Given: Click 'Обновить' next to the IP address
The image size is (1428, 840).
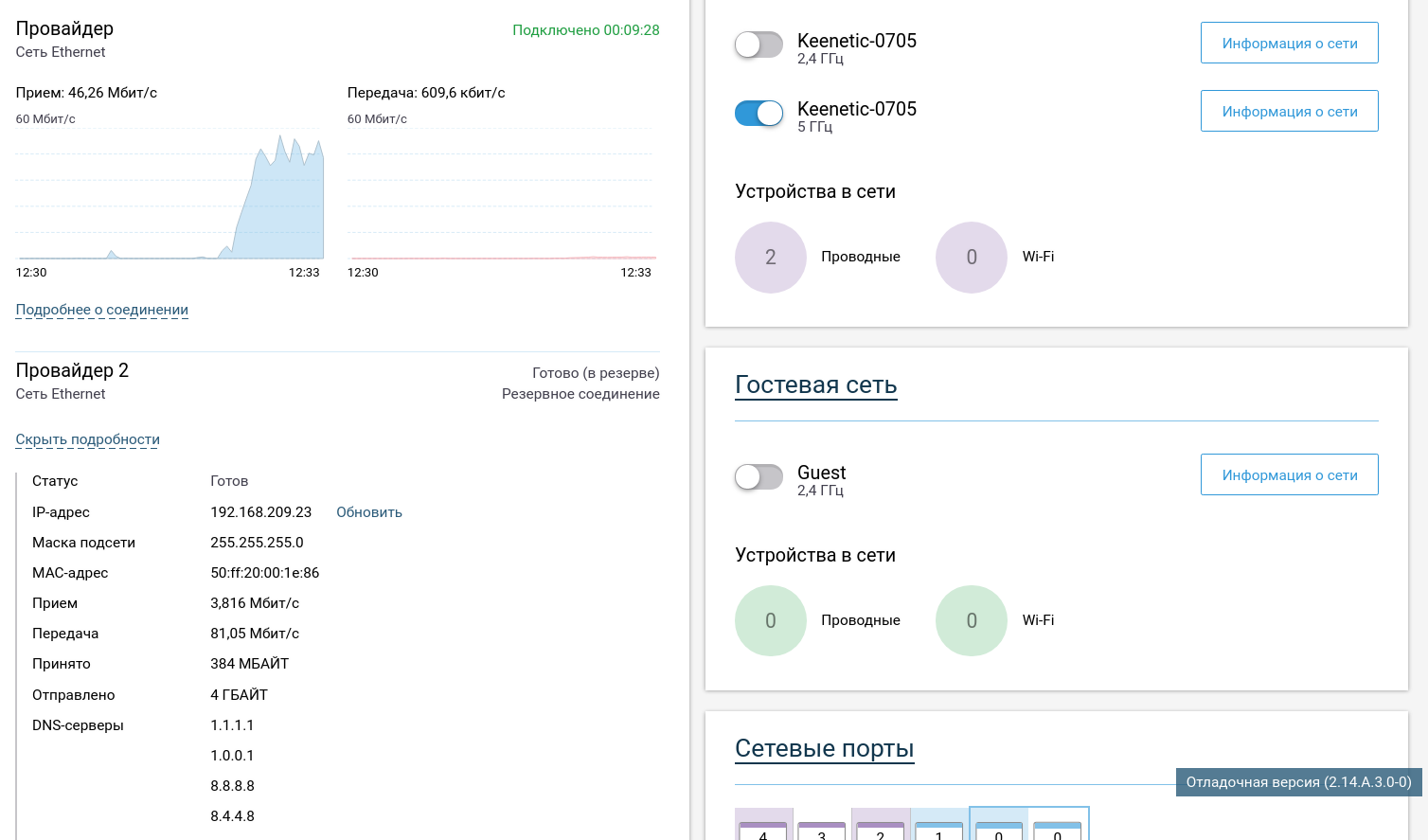Looking at the screenshot, I should [369, 512].
